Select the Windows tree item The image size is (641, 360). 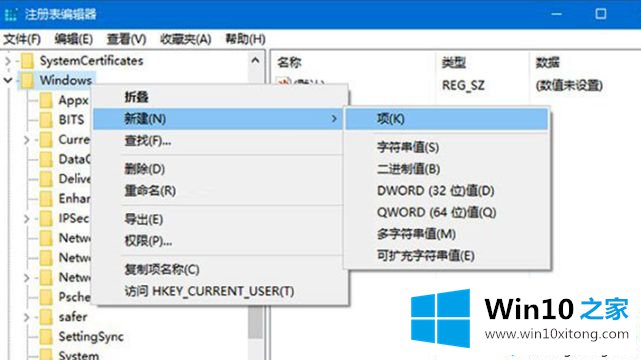pyautogui.click(x=65, y=80)
